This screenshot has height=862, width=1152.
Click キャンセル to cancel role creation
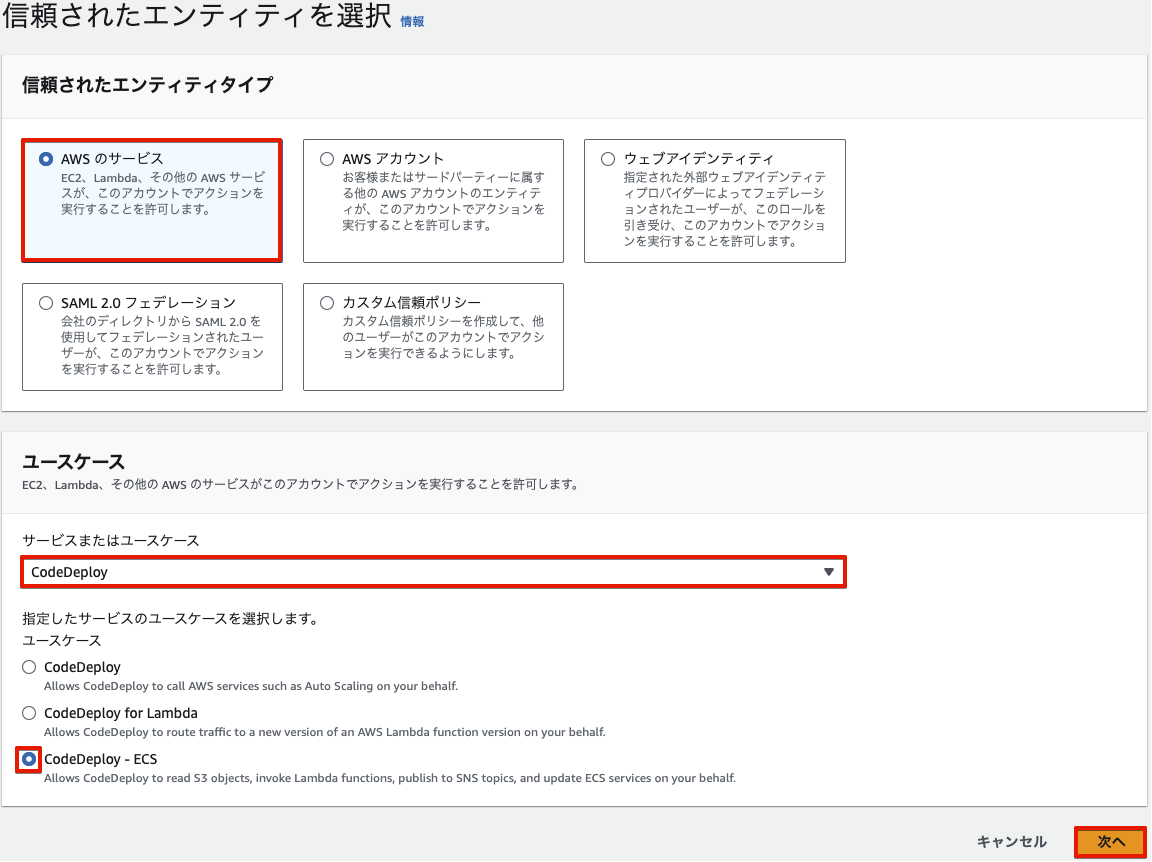point(1014,842)
